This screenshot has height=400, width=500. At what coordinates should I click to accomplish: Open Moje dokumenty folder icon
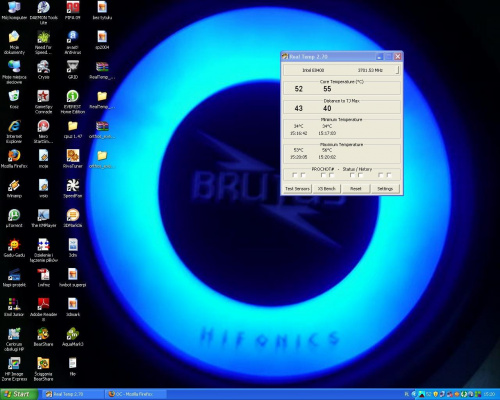tap(14, 42)
